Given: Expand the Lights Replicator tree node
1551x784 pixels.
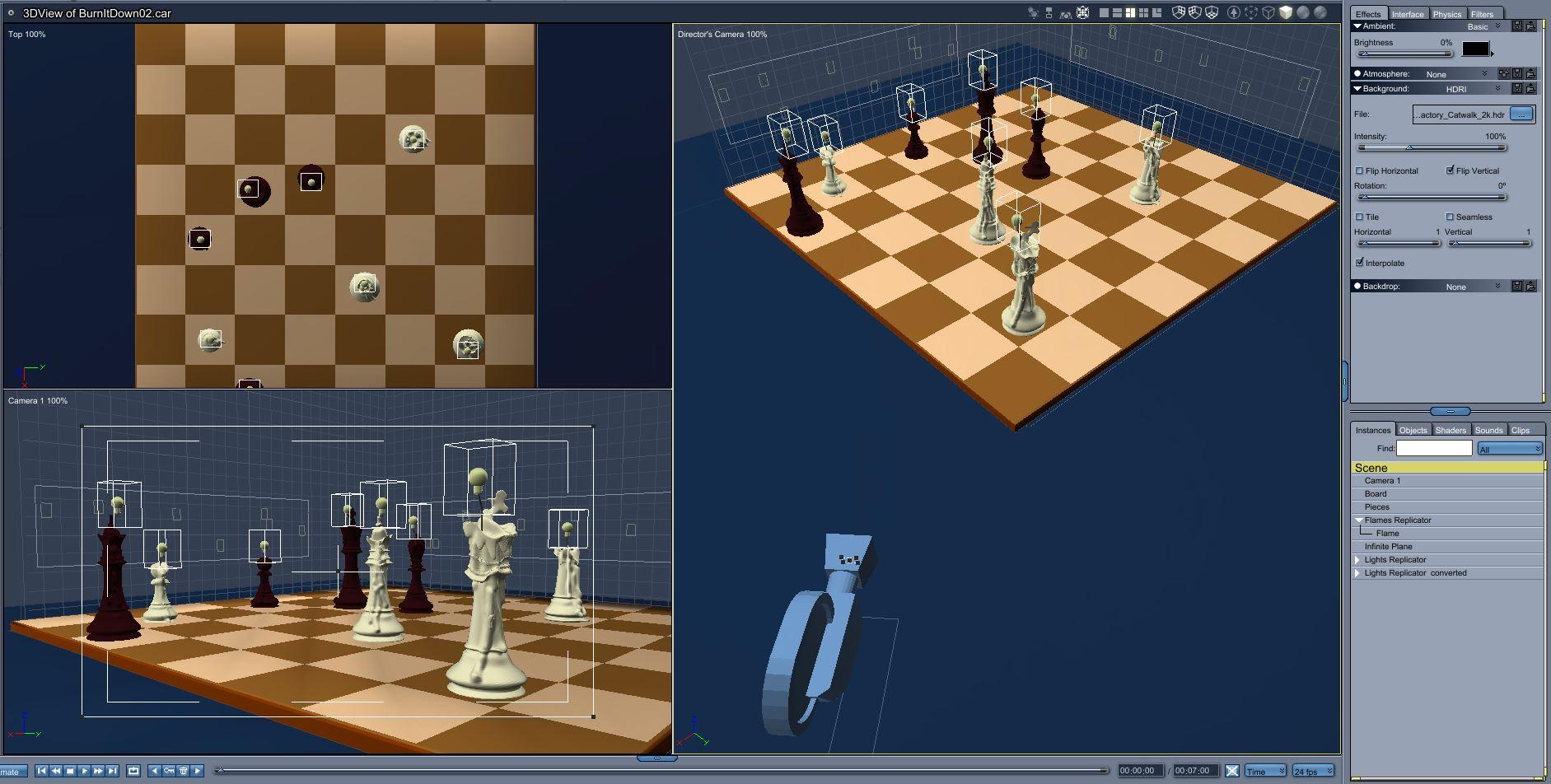Looking at the screenshot, I should coord(1357,560).
